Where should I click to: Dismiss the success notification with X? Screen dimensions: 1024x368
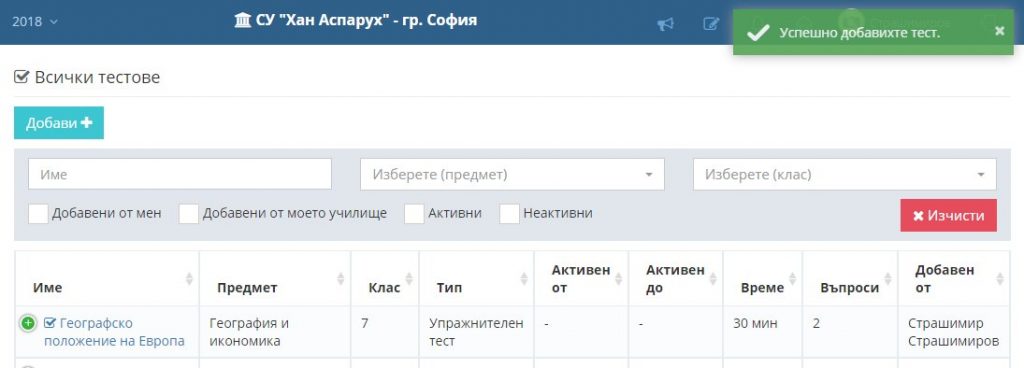999,31
